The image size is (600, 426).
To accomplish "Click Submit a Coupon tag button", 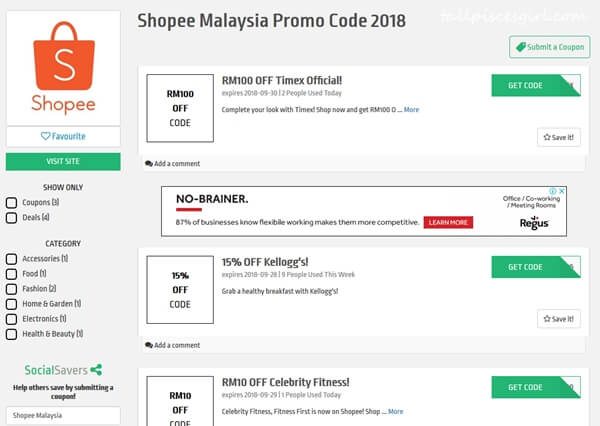I will 549,47.
